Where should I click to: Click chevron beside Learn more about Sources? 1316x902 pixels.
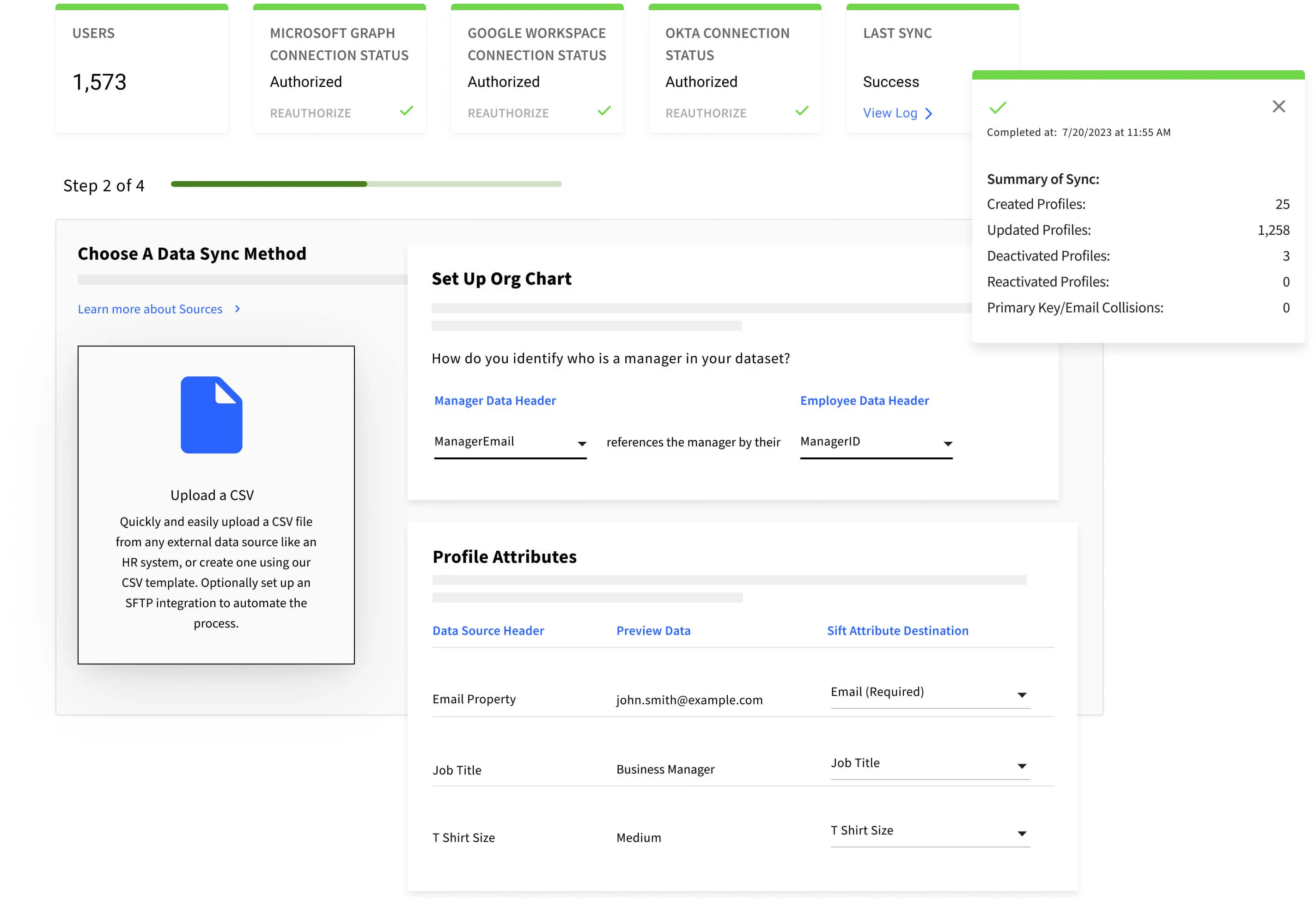click(238, 309)
